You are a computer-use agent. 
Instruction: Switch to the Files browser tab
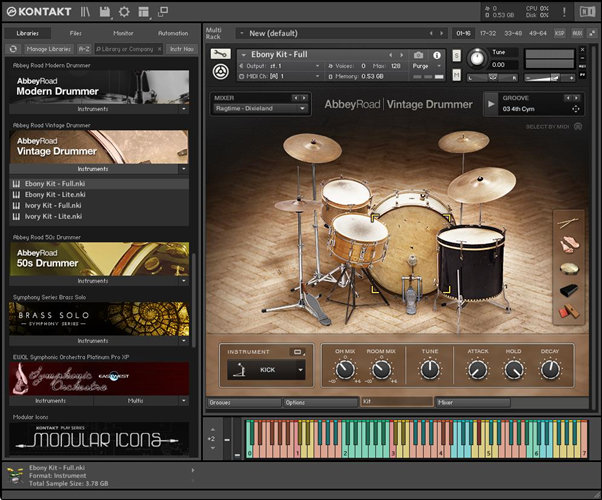(x=76, y=33)
